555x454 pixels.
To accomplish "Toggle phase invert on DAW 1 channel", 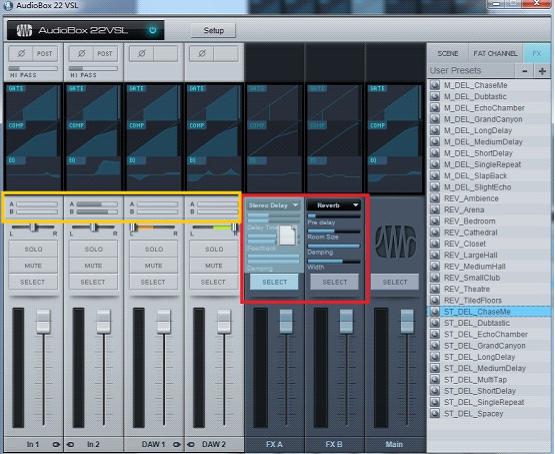I will 142,53.
